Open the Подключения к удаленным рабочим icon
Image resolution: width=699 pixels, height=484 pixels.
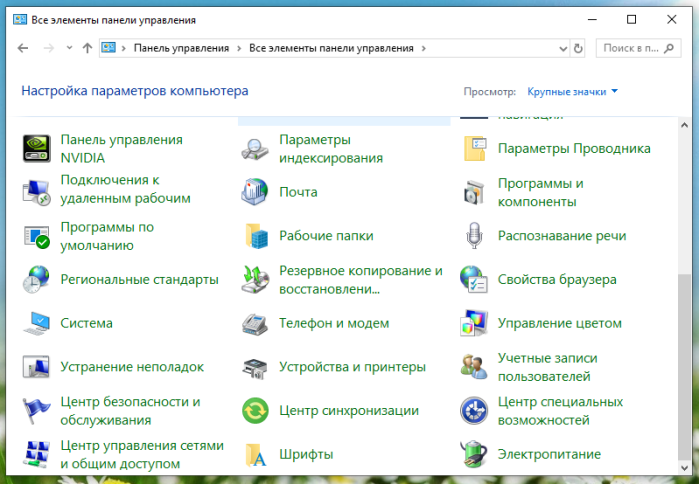coord(37,192)
